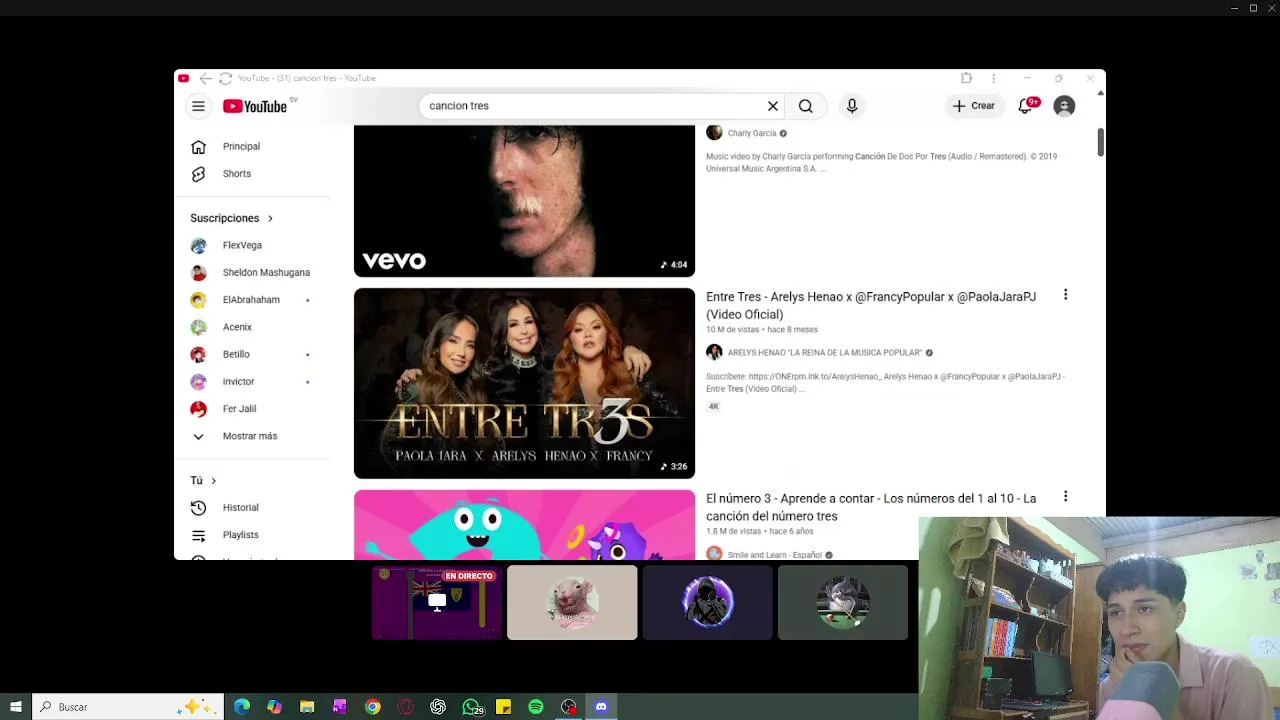Play the Charly Garcia vevo video thumbnail
This screenshot has height=720, width=1280.
click(524, 201)
